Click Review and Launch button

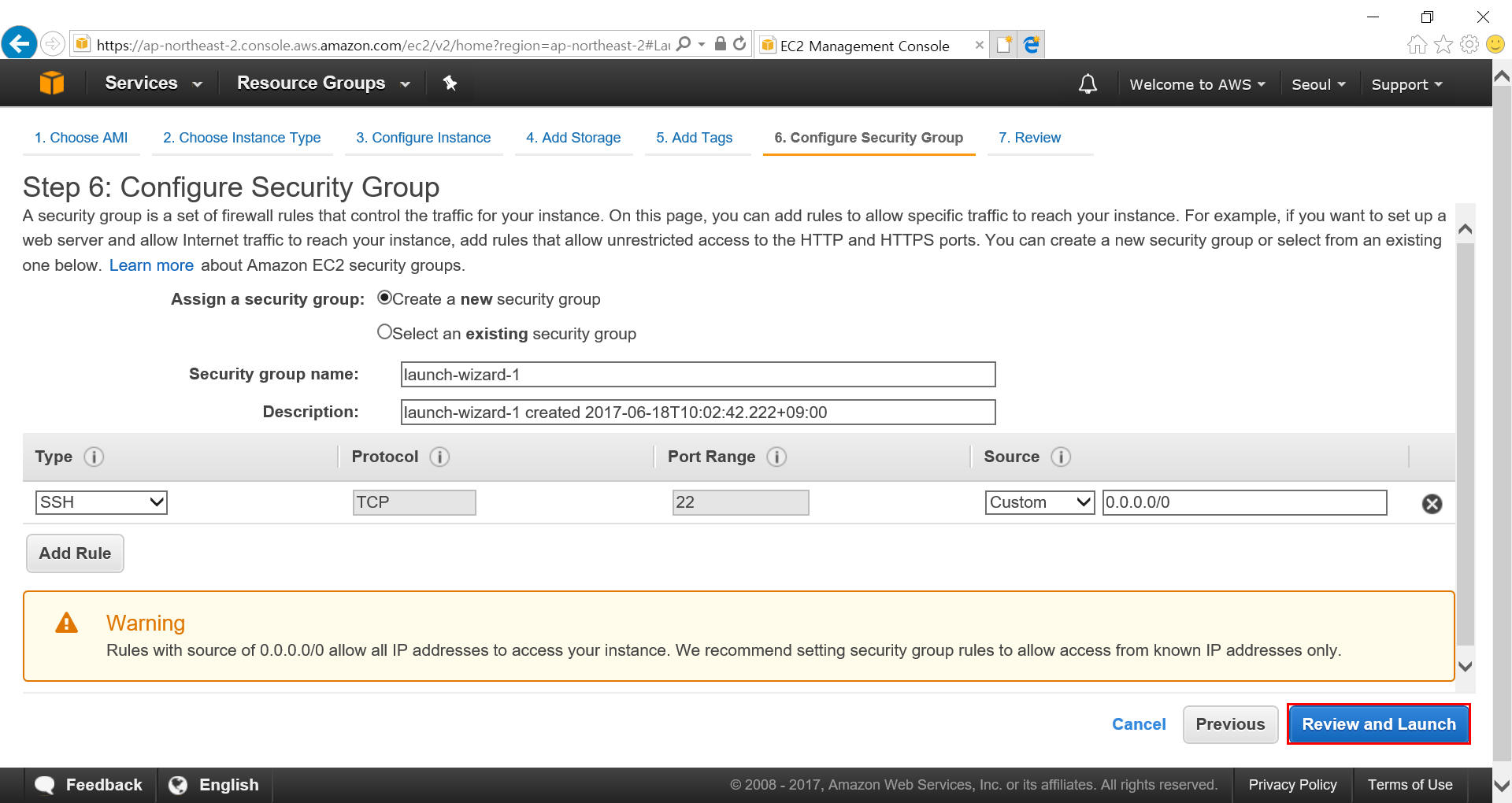pos(1379,724)
